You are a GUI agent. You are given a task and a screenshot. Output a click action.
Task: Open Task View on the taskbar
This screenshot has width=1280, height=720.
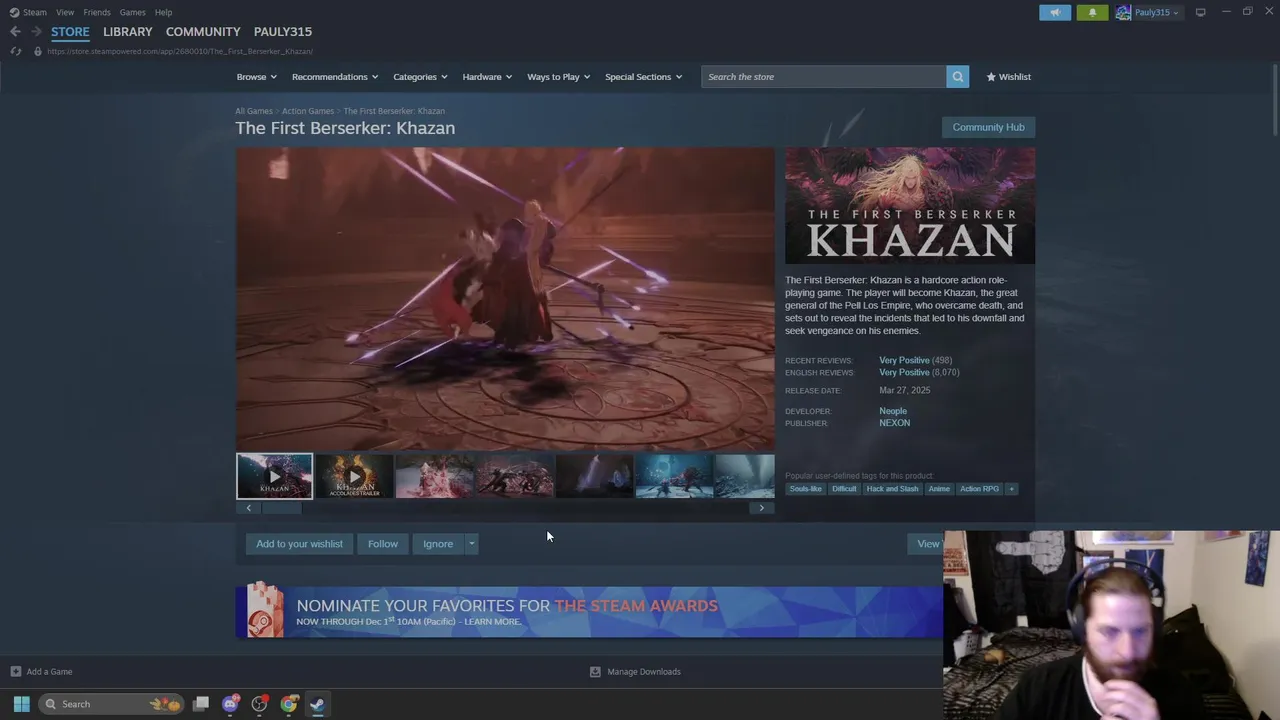coord(201,704)
